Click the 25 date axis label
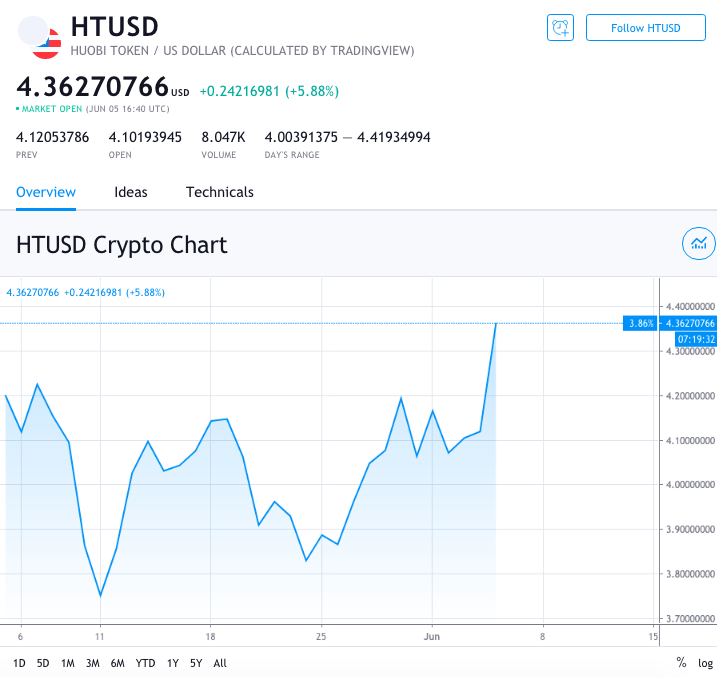This screenshot has width=717, height=677. (321, 636)
